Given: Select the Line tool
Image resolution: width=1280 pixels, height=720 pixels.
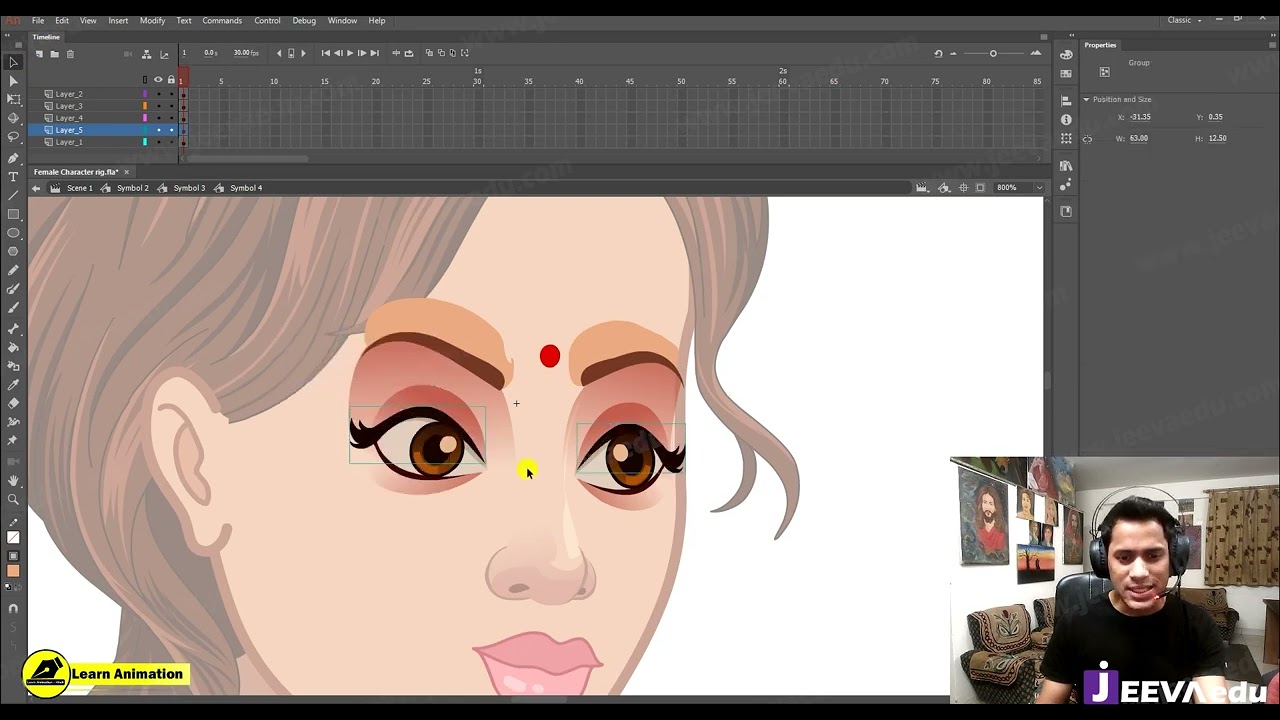Looking at the screenshot, I should coord(13,195).
